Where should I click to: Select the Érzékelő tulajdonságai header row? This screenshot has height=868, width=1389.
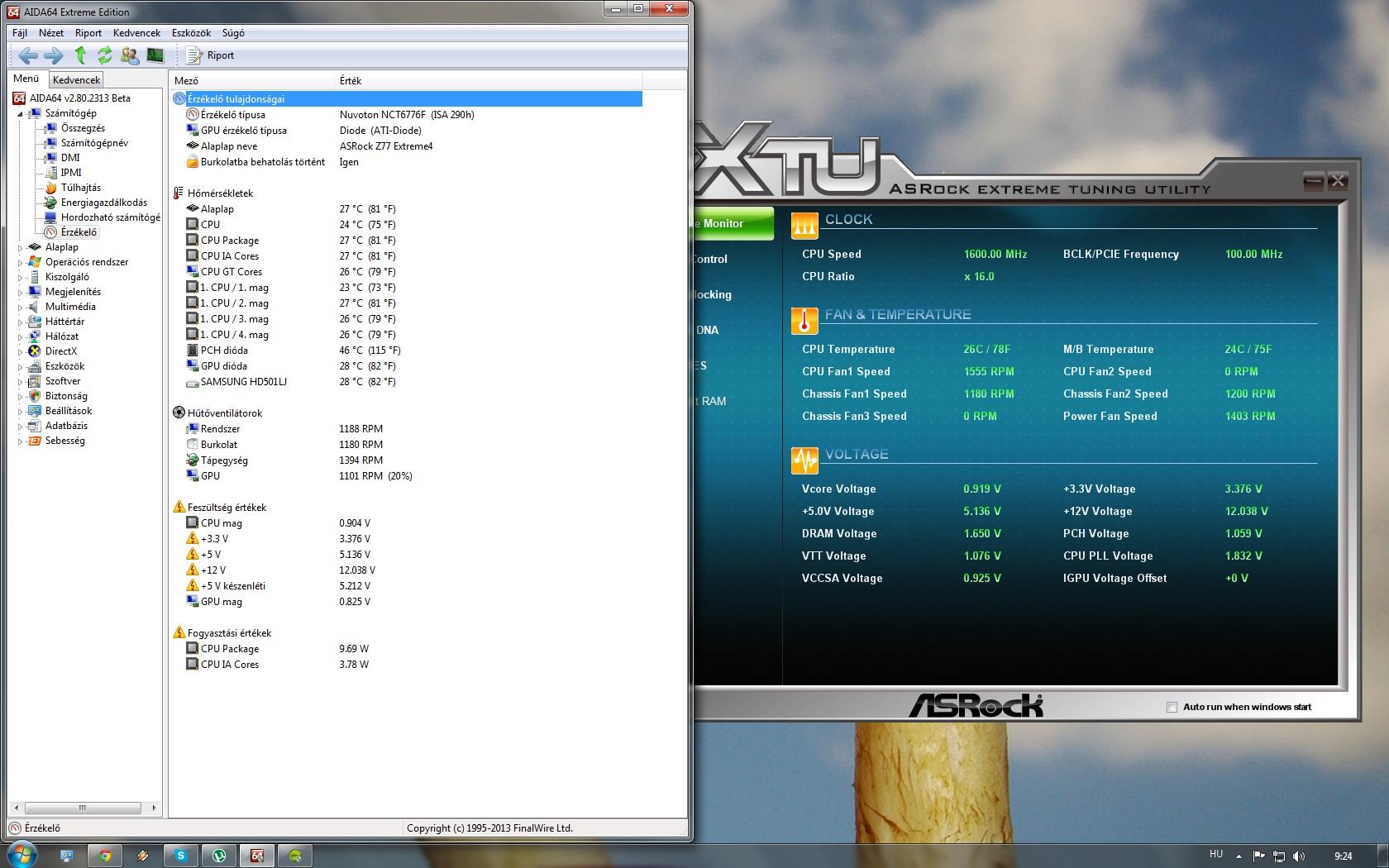point(407,99)
